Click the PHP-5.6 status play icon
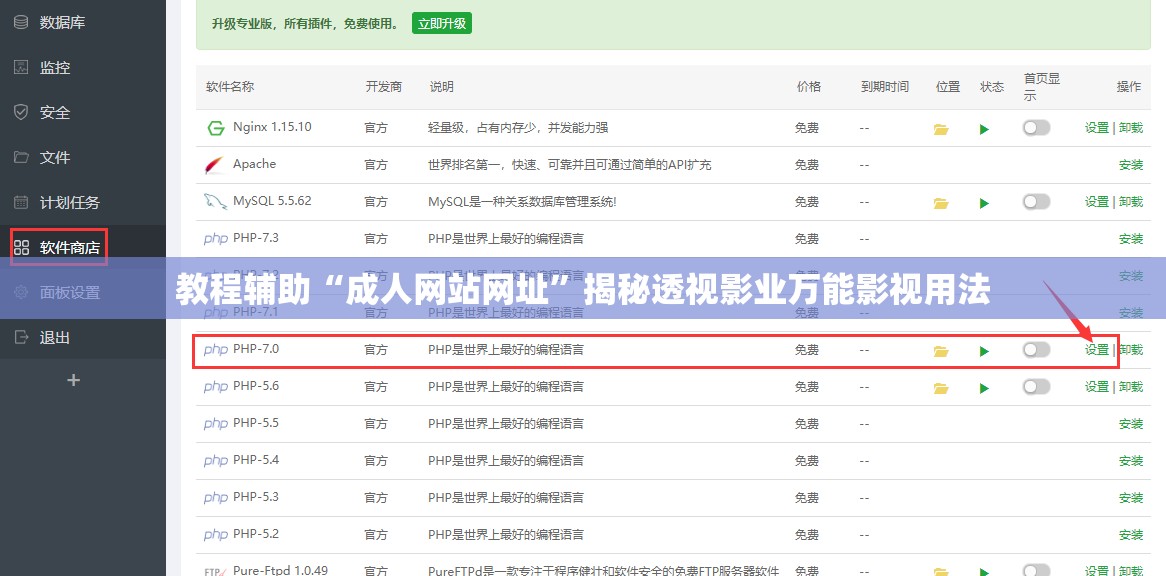 coord(985,388)
